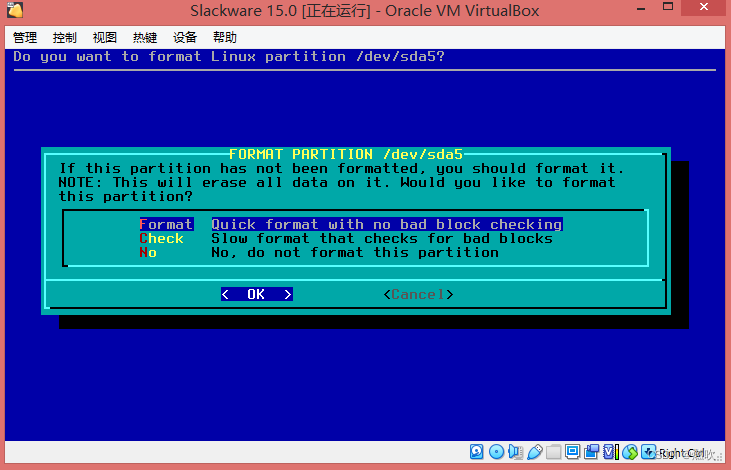Confirm with the OK button

tap(256, 294)
